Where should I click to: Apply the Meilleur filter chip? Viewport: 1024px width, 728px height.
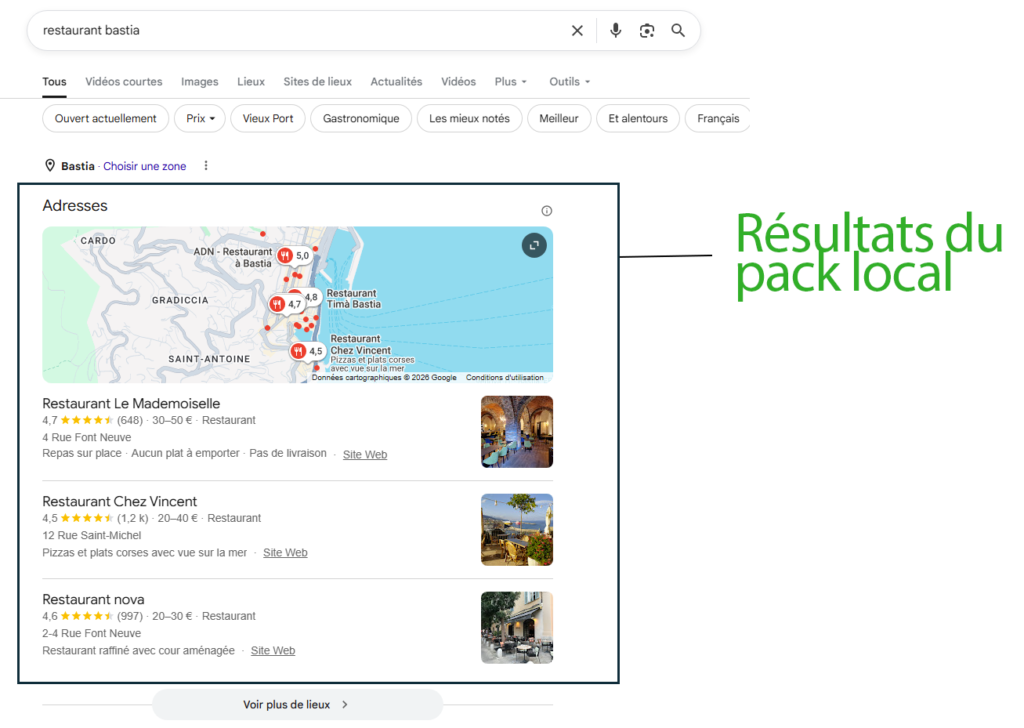tap(558, 118)
